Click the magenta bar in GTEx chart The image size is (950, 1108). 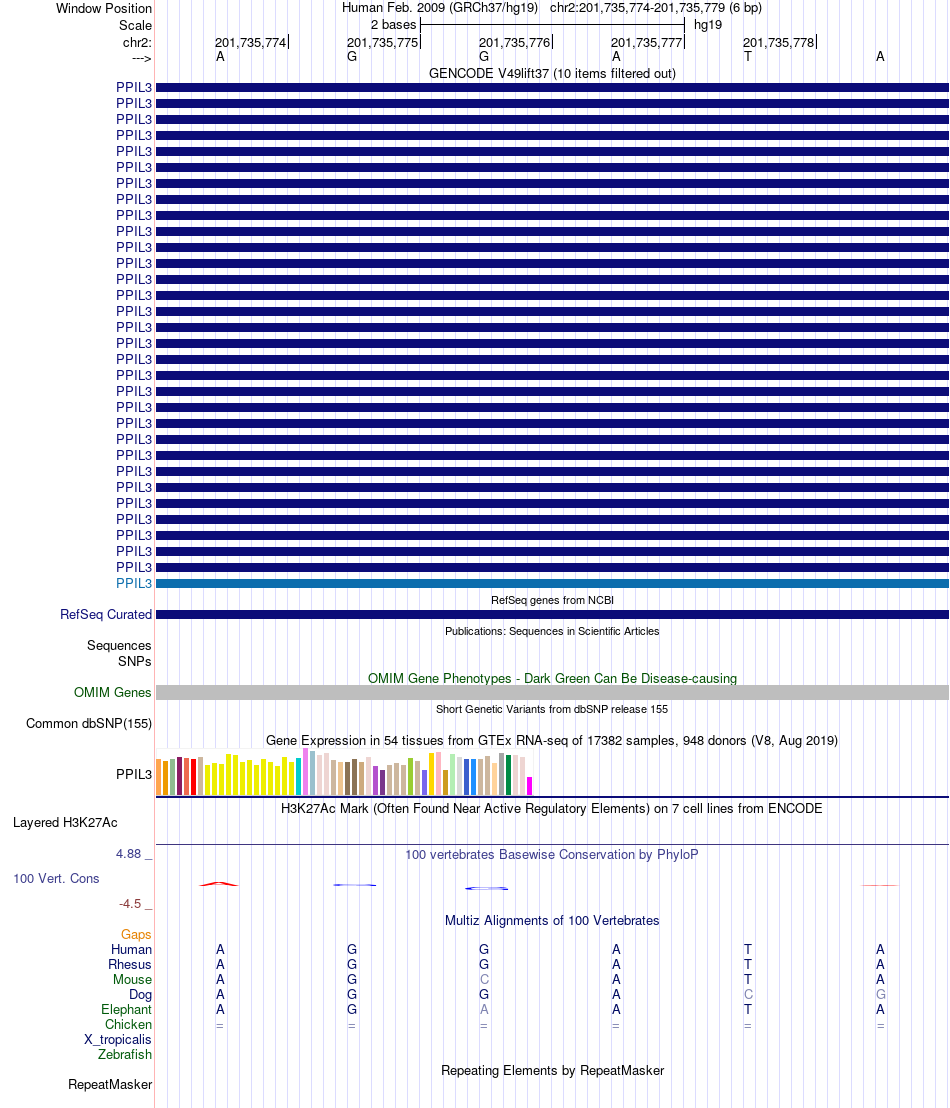coord(529,786)
